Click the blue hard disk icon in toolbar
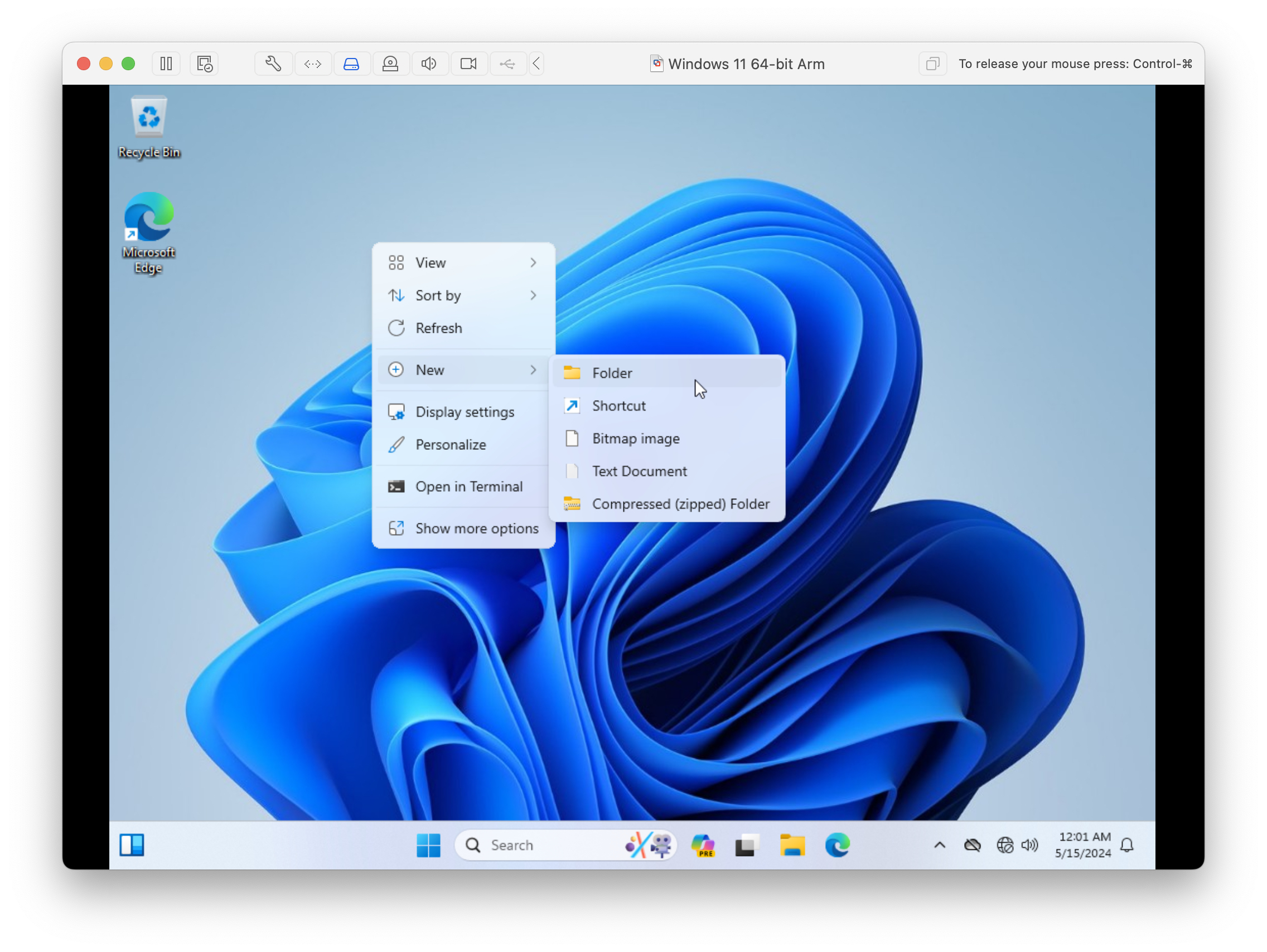Image resolution: width=1267 pixels, height=952 pixels. pyautogui.click(x=352, y=64)
